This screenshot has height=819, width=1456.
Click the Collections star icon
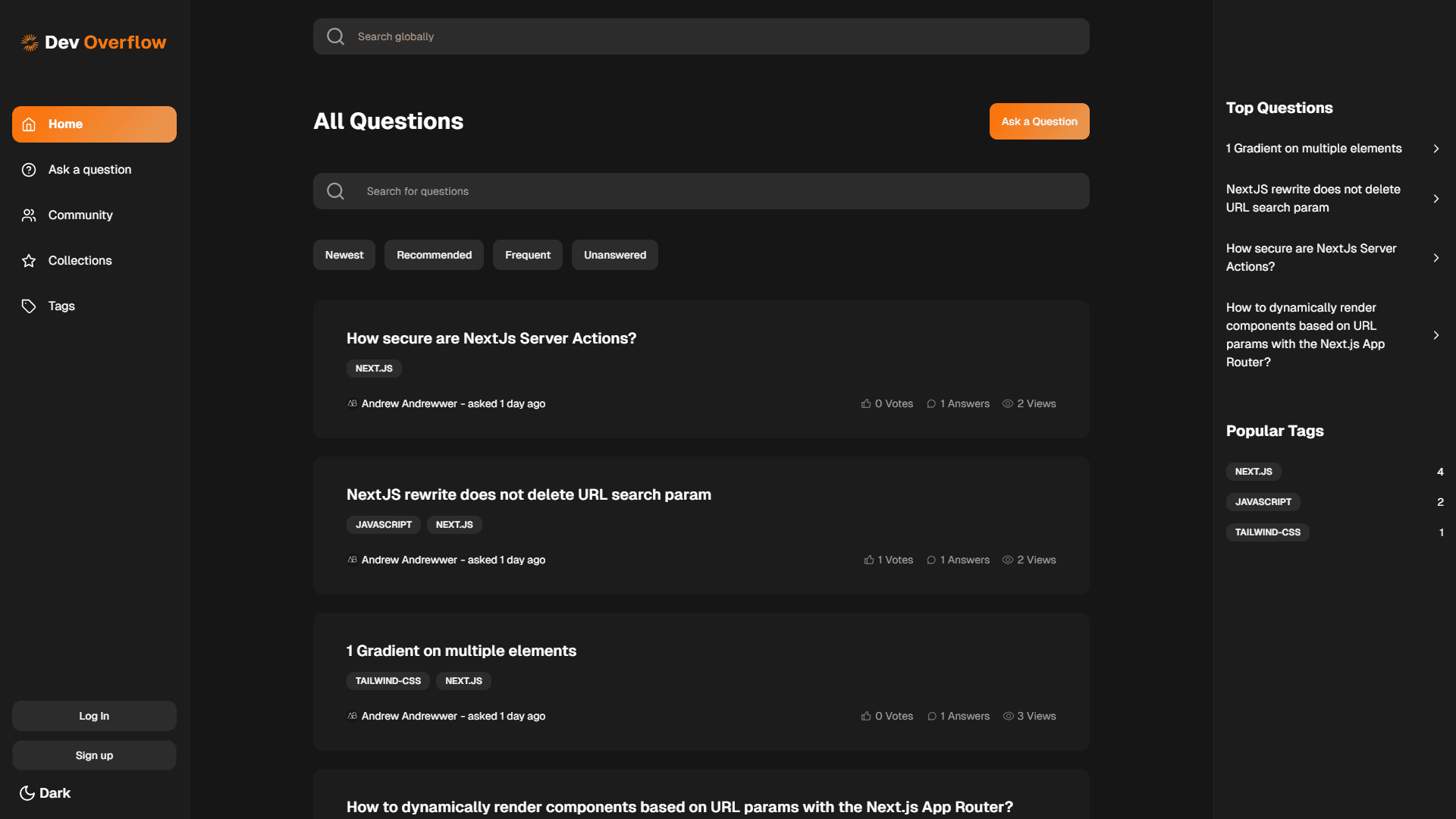(29, 260)
